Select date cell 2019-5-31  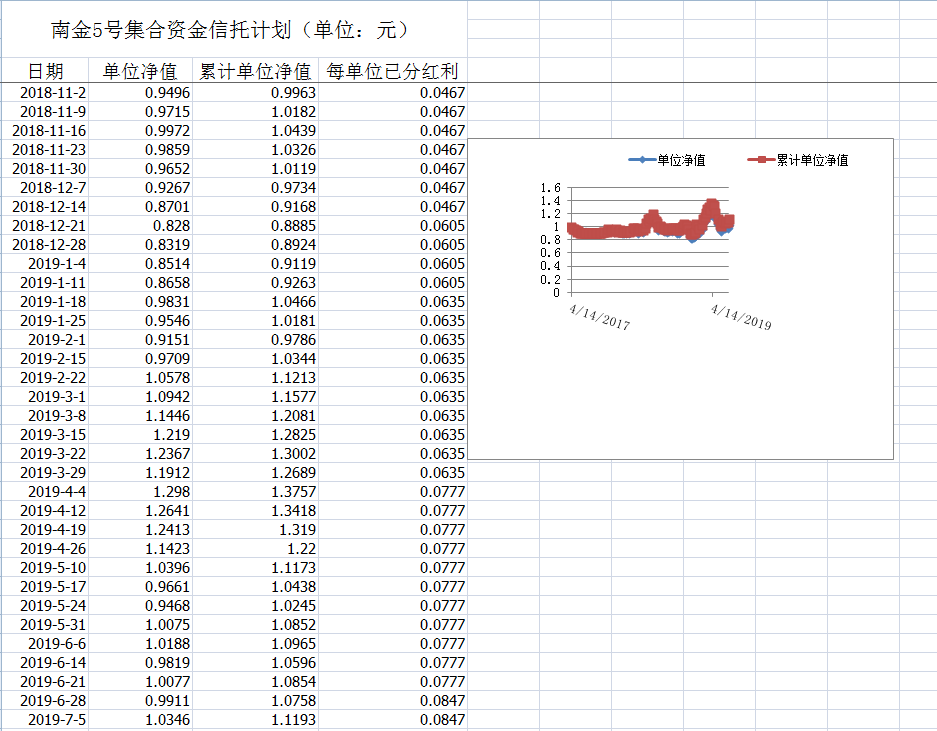coord(45,625)
